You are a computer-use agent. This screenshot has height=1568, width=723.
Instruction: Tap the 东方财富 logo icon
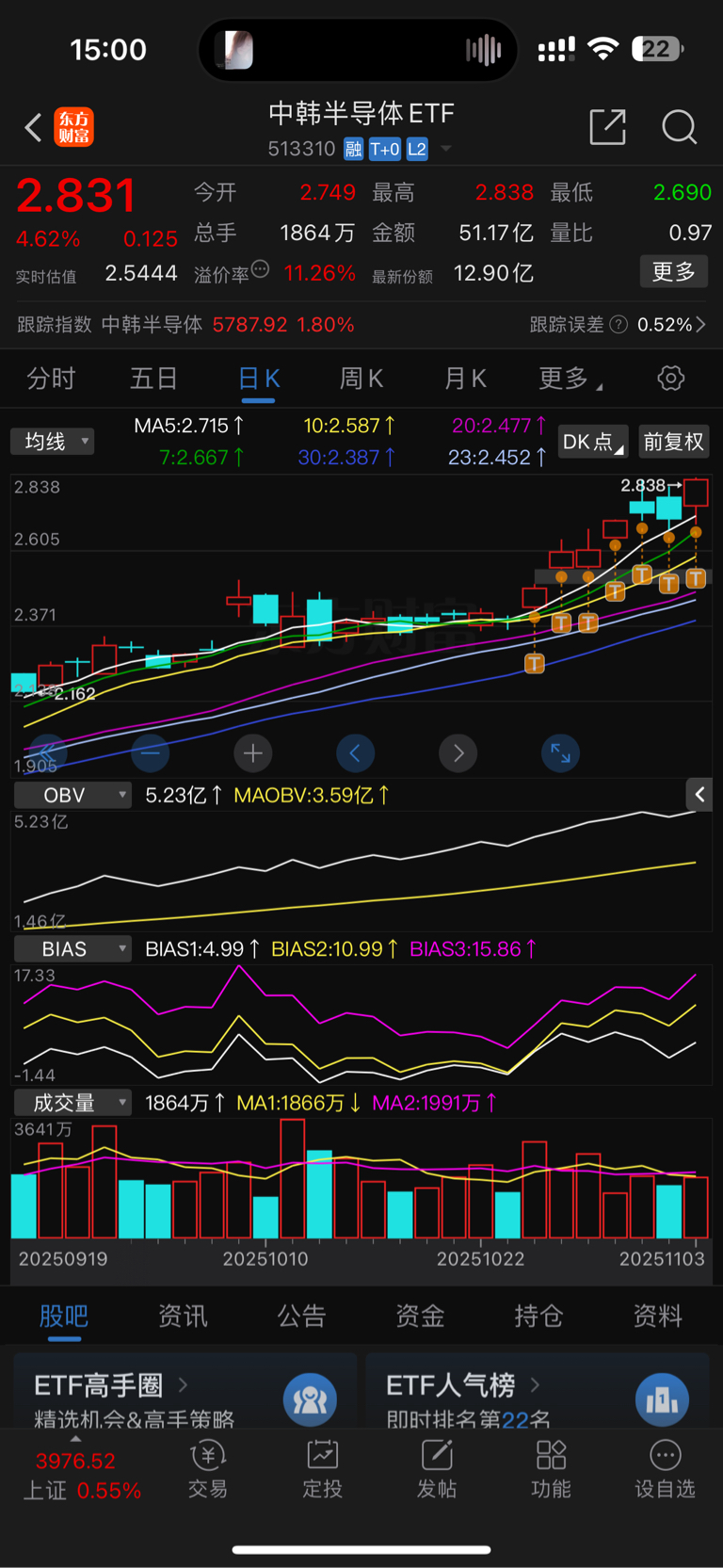tap(74, 127)
